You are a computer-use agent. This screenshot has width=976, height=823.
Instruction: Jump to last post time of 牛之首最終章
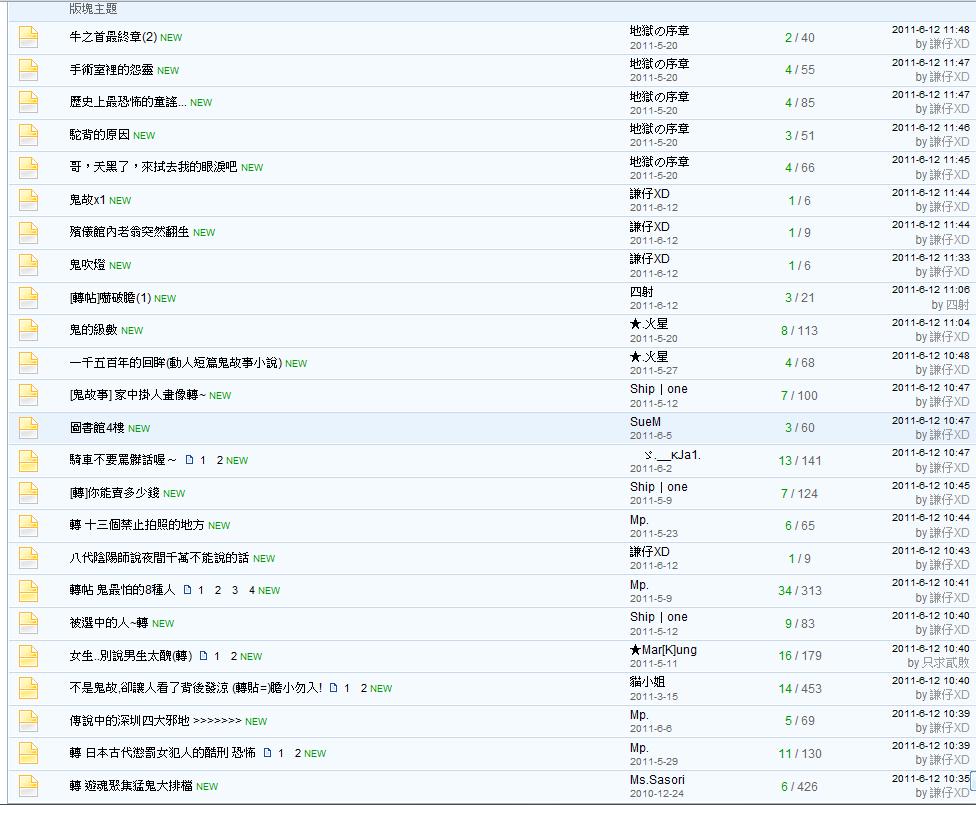930,30
